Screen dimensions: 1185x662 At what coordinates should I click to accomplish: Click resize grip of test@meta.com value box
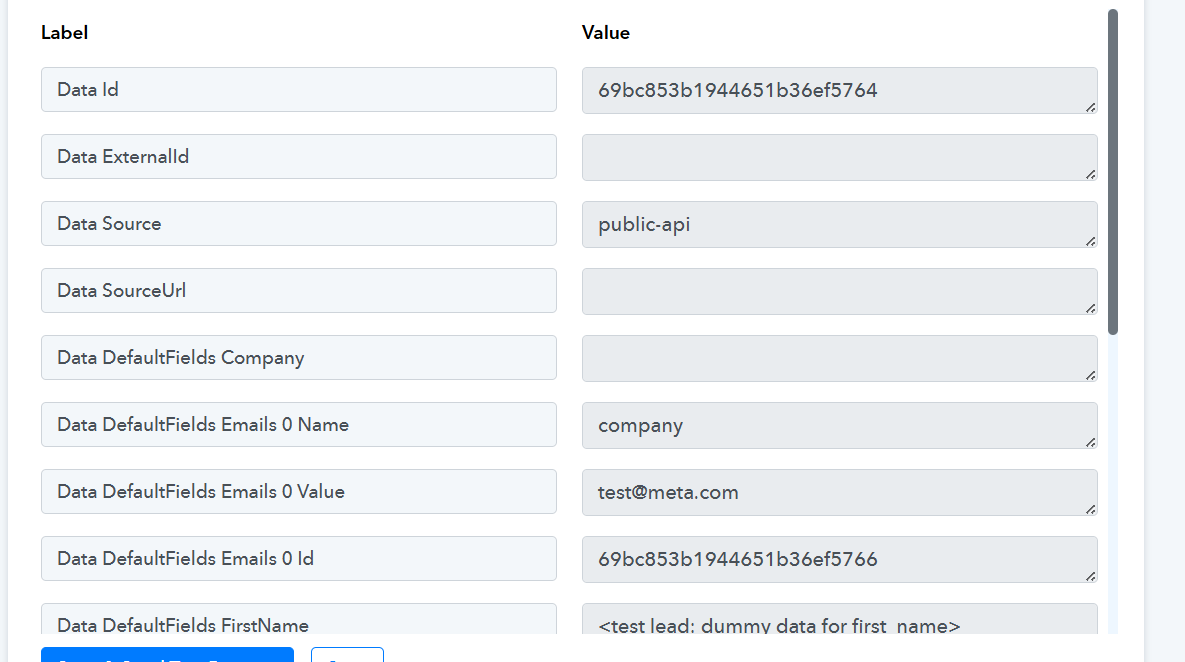tap(1090, 509)
